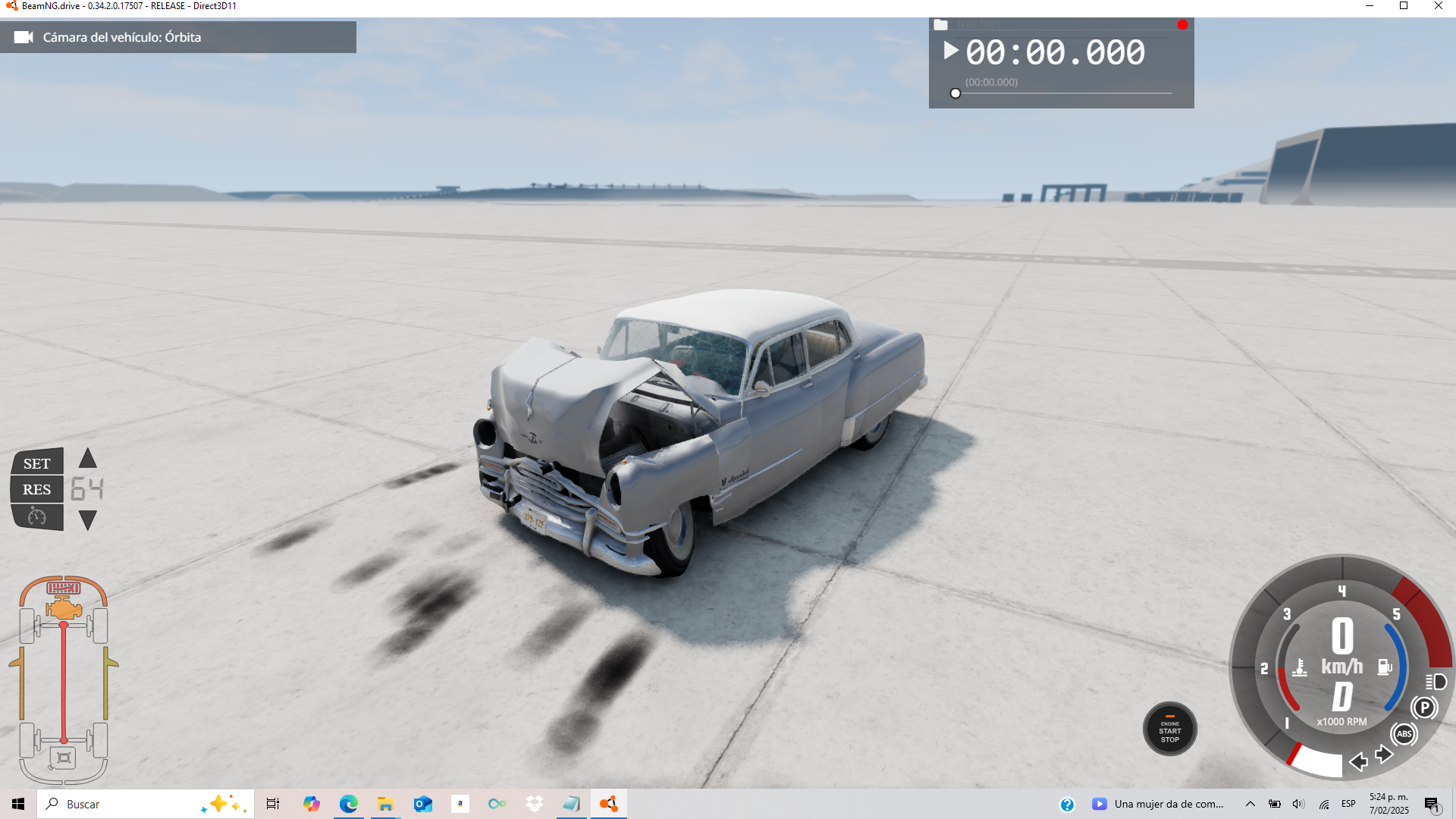Open clock showing 5:24 p. m.
Screen dimensions: 1456x819
pyautogui.click(x=1389, y=804)
